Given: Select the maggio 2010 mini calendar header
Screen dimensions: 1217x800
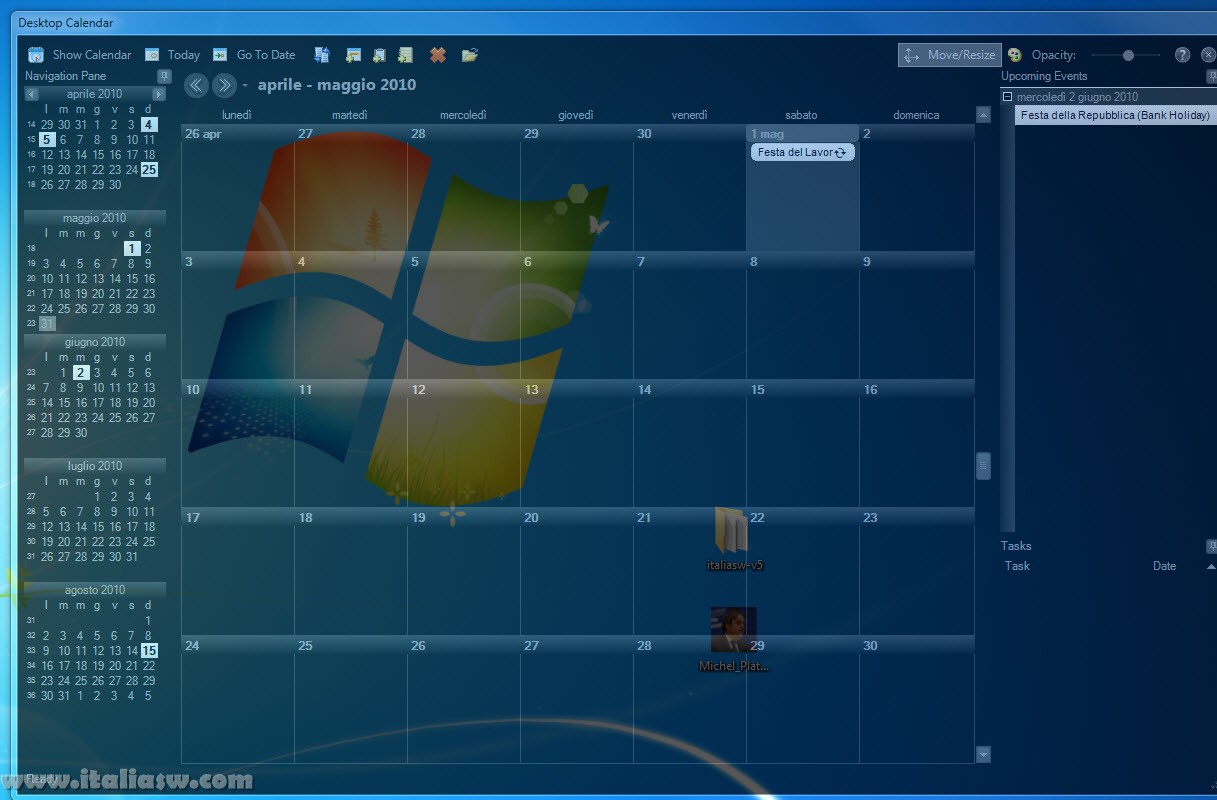Looking at the screenshot, I should pos(95,218).
